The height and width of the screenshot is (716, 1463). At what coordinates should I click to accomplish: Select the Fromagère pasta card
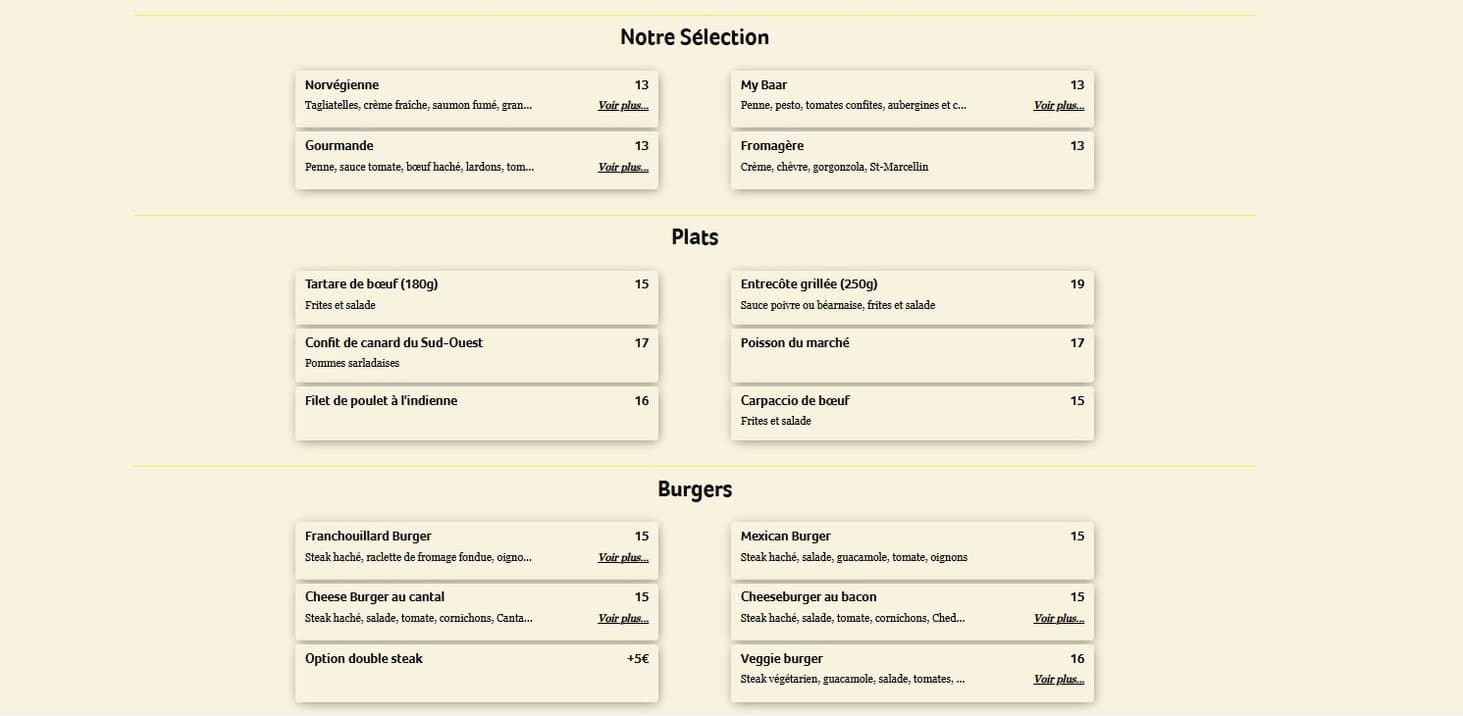tap(912, 159)
